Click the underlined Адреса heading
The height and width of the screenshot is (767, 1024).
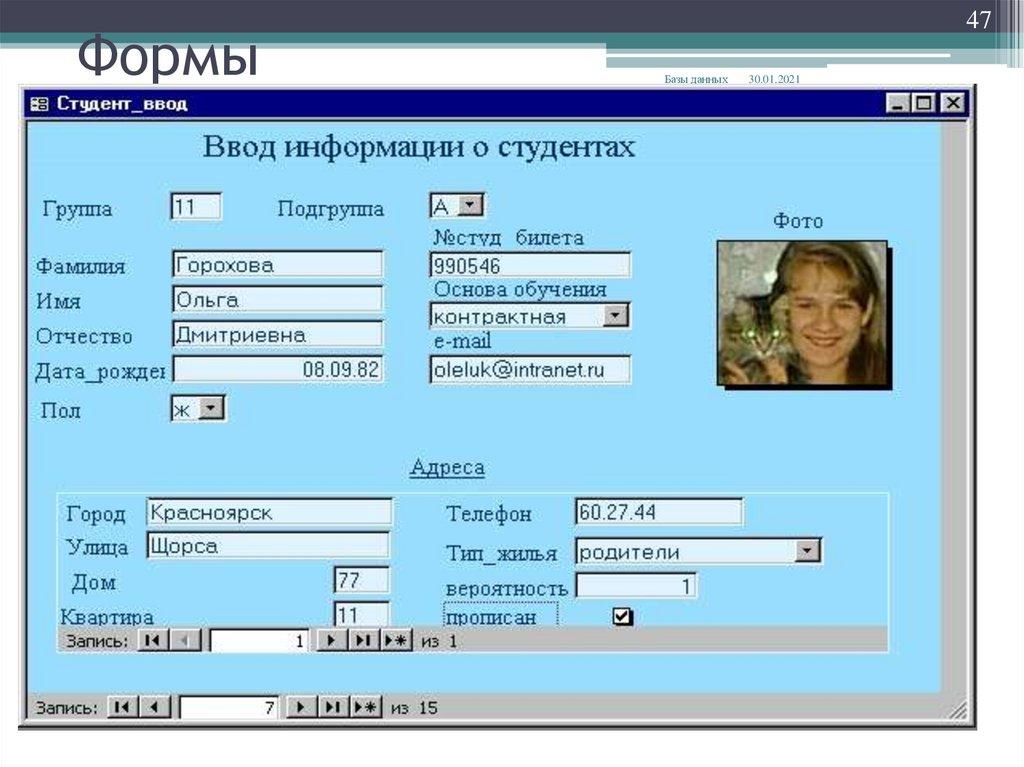pos(447,466)
